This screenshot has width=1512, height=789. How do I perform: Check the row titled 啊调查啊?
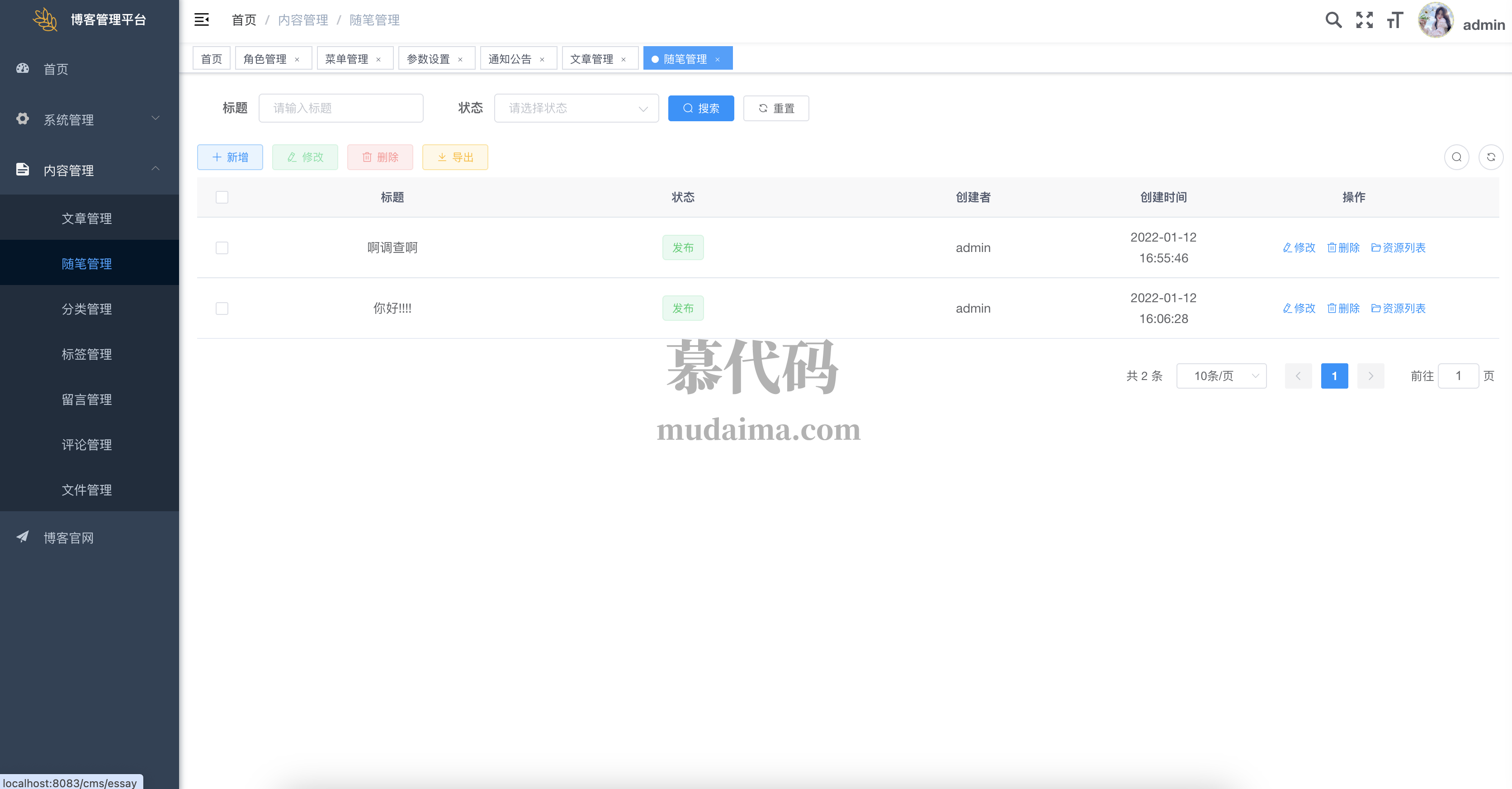222,248
